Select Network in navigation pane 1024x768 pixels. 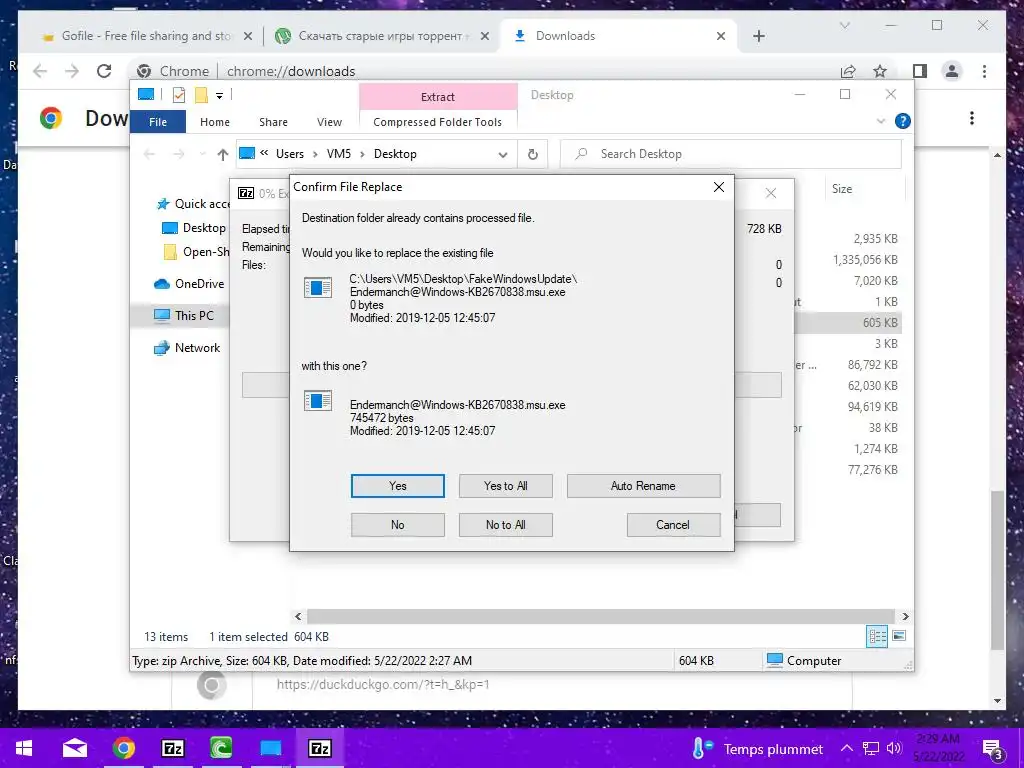(x=187, y=348)
